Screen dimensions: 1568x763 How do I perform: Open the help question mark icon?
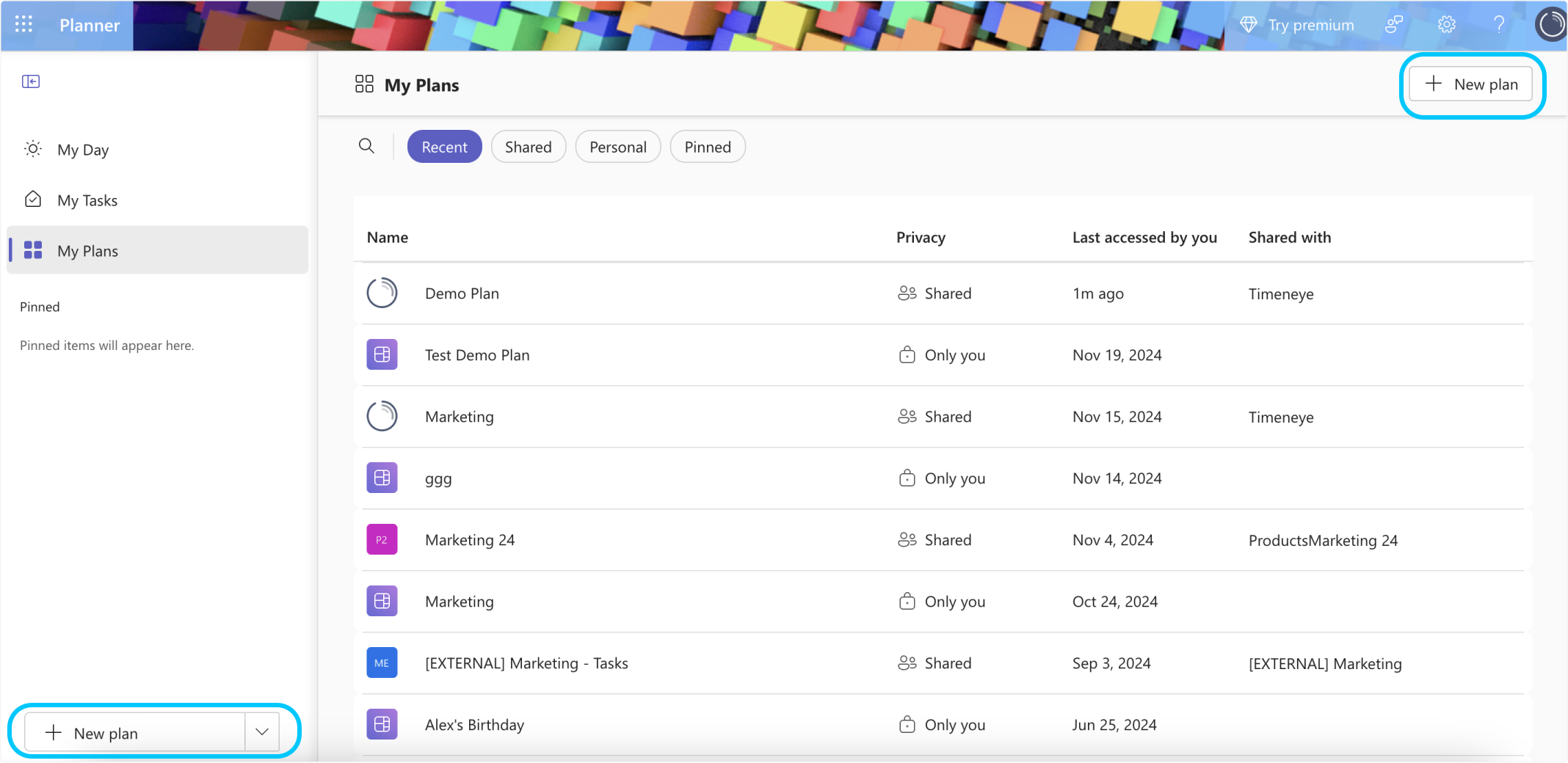[1499, 25]
